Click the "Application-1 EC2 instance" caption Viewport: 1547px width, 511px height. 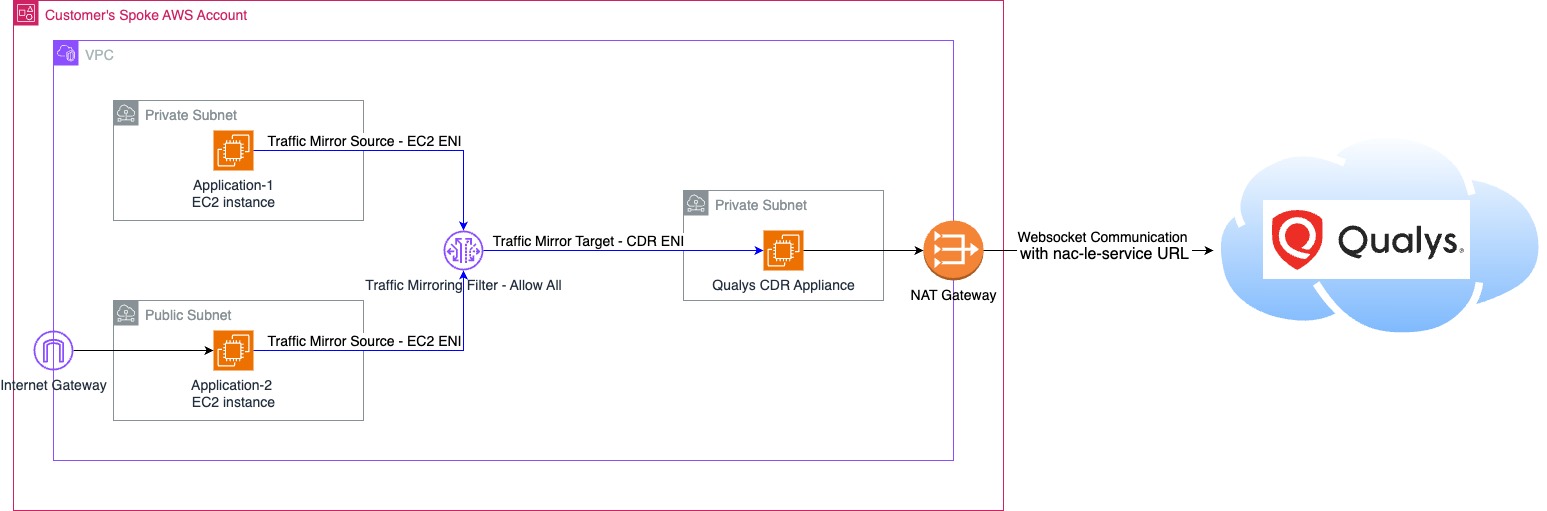pyautogui.click(x=234, y=193)
